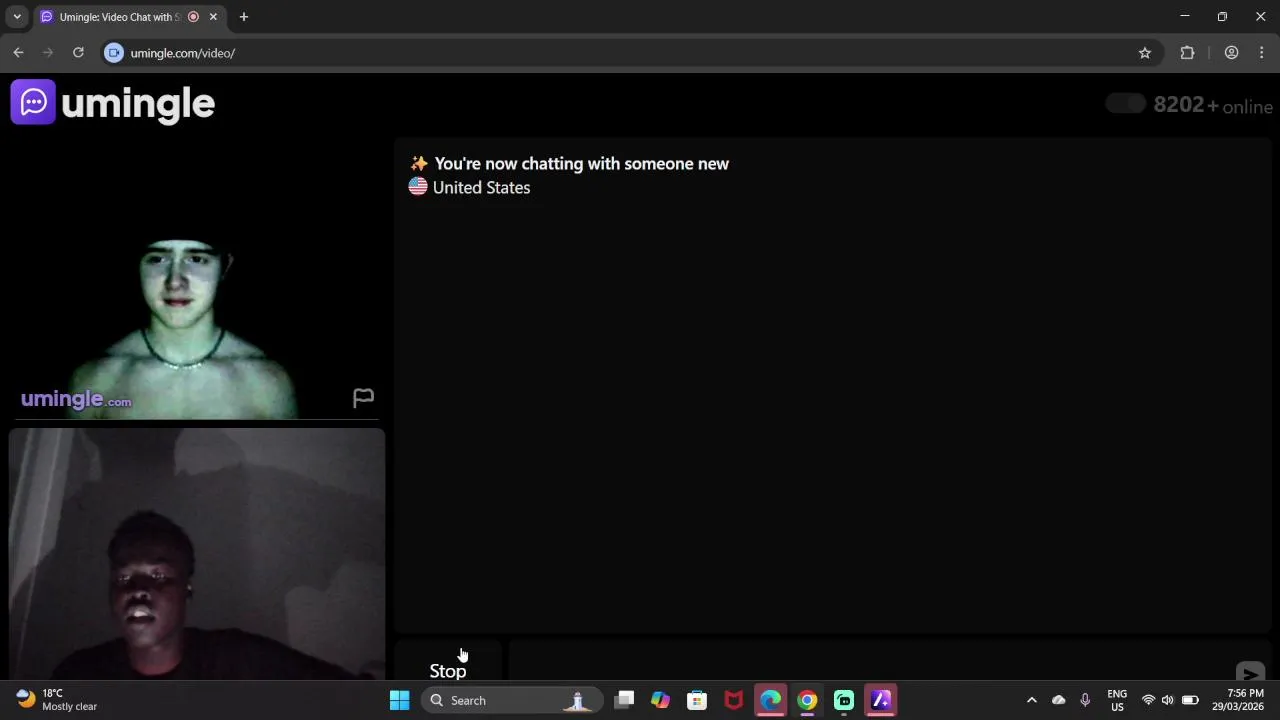Open McAfee from the taskbar

[734, 700]
